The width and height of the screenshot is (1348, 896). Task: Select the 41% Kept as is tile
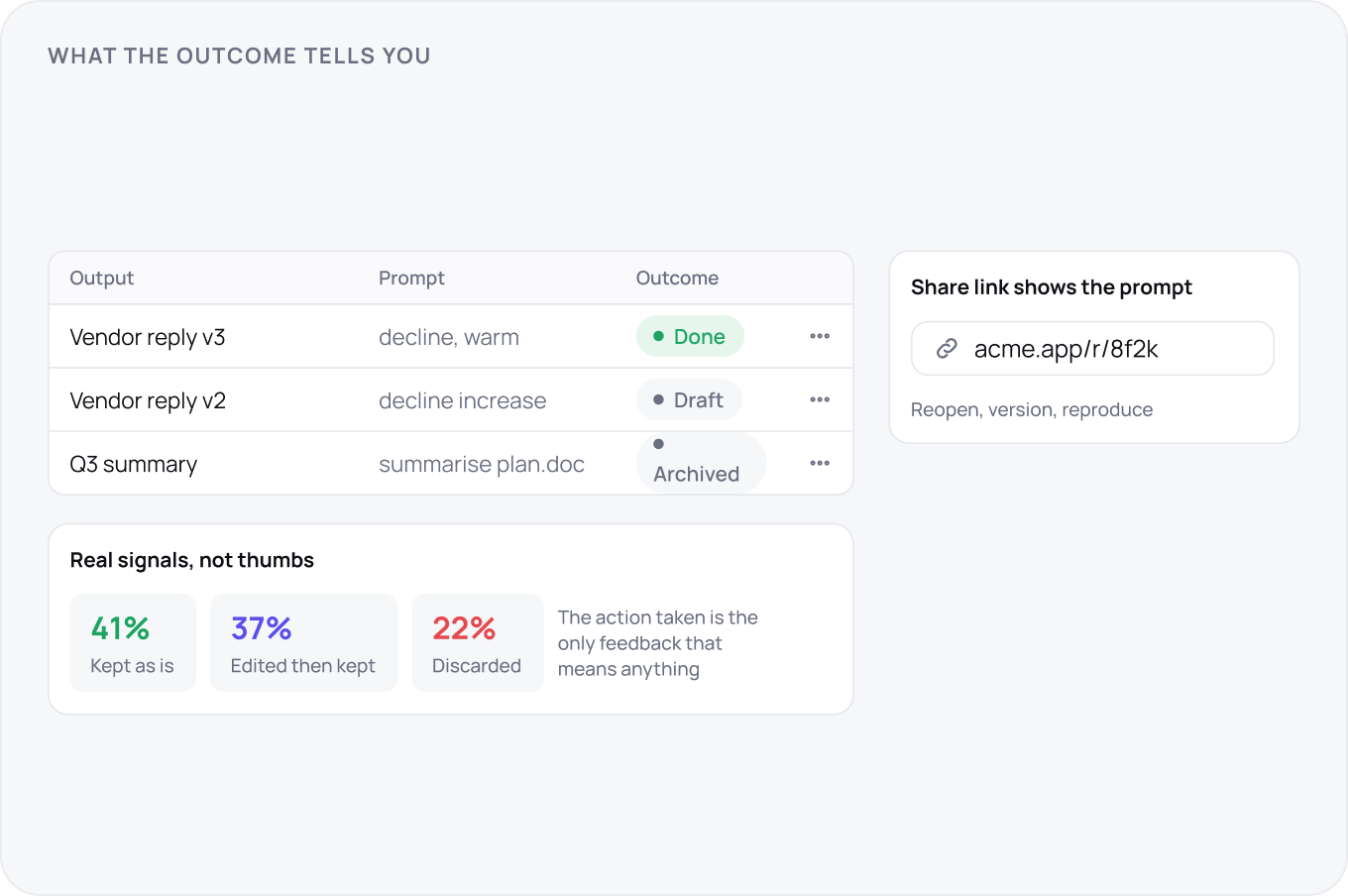(x=133, y=642)
